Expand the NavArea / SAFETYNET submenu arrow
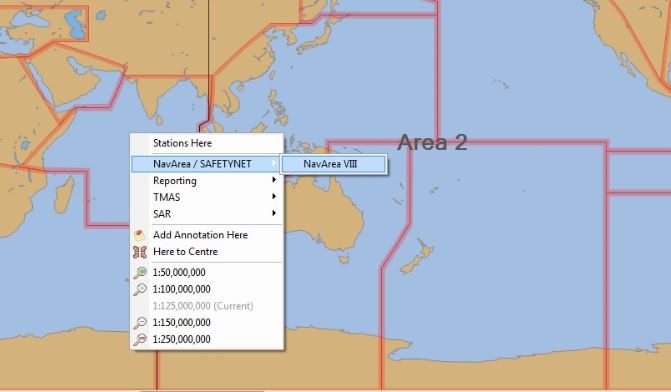The image size is (671, 392). tap(274, 163)
